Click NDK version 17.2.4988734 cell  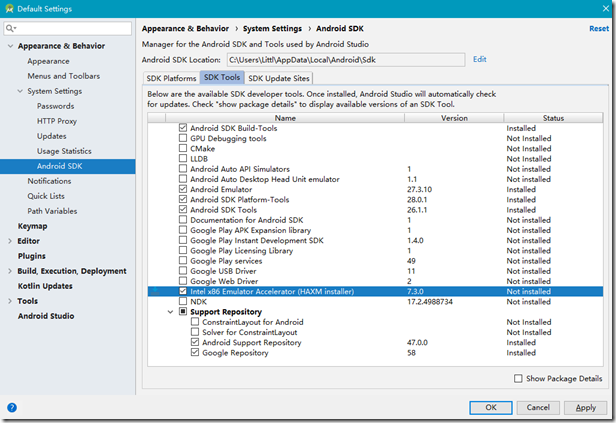click(430, 302)
